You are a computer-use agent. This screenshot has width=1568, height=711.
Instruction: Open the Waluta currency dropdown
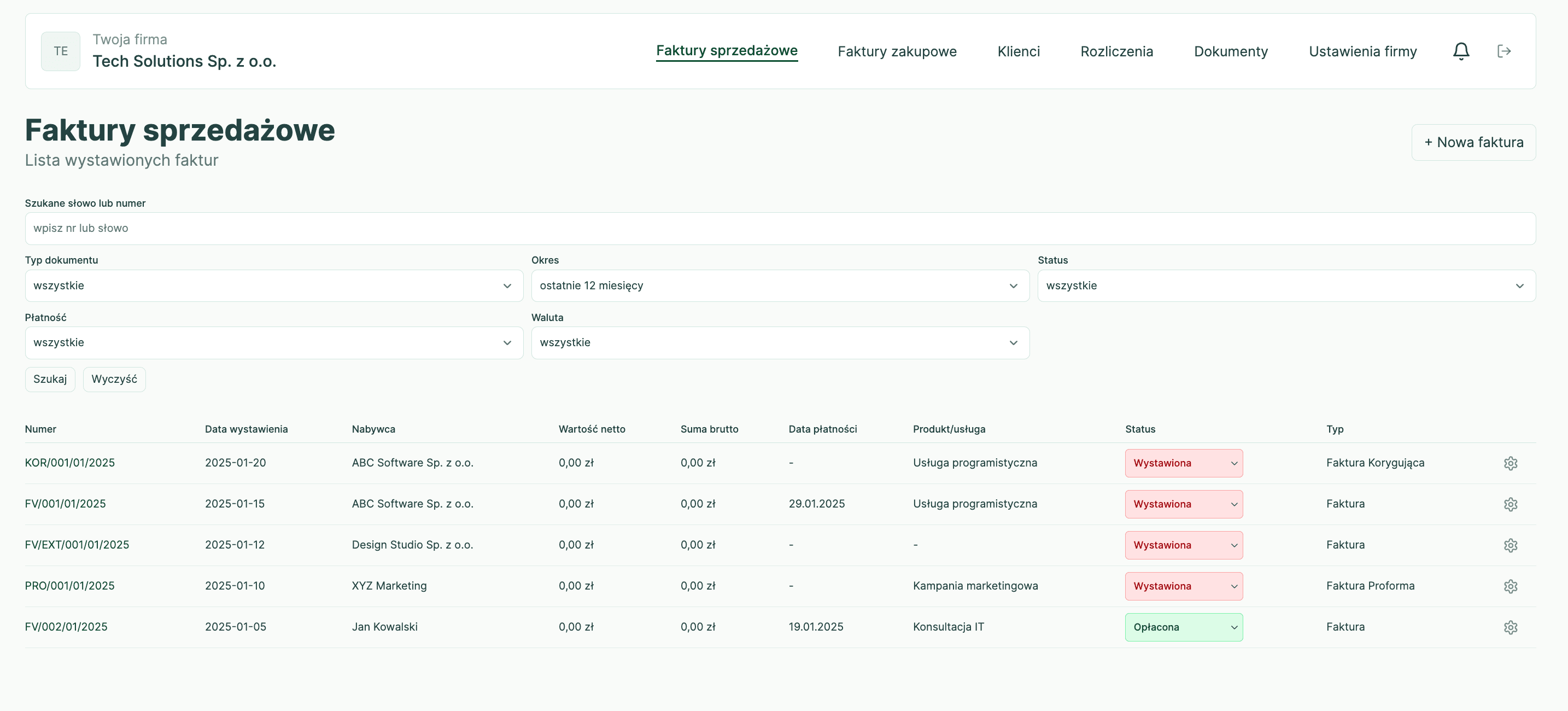point(780,342)
